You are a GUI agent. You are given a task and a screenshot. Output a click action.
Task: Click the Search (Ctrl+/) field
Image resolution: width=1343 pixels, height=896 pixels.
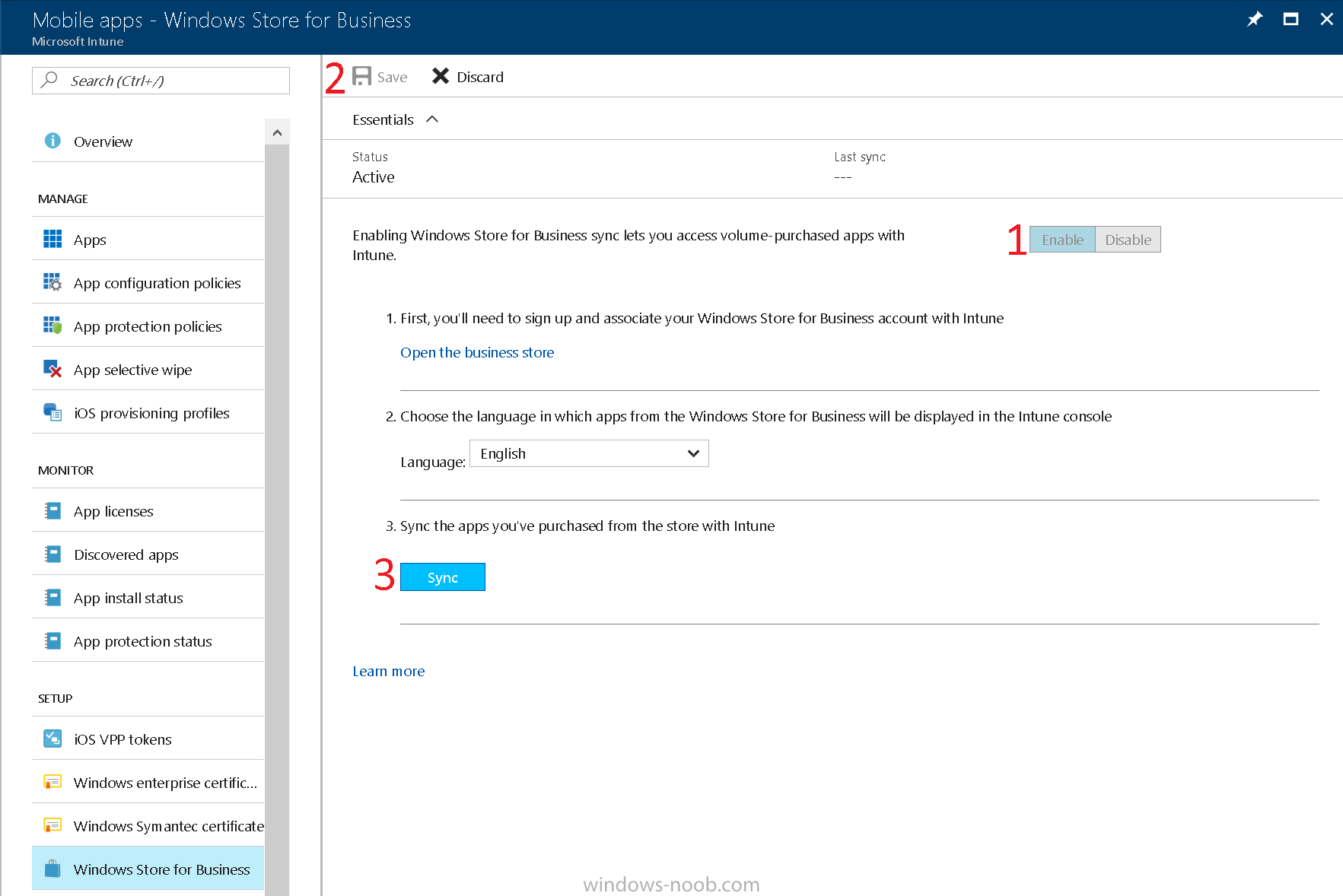[x=161, y=81]
